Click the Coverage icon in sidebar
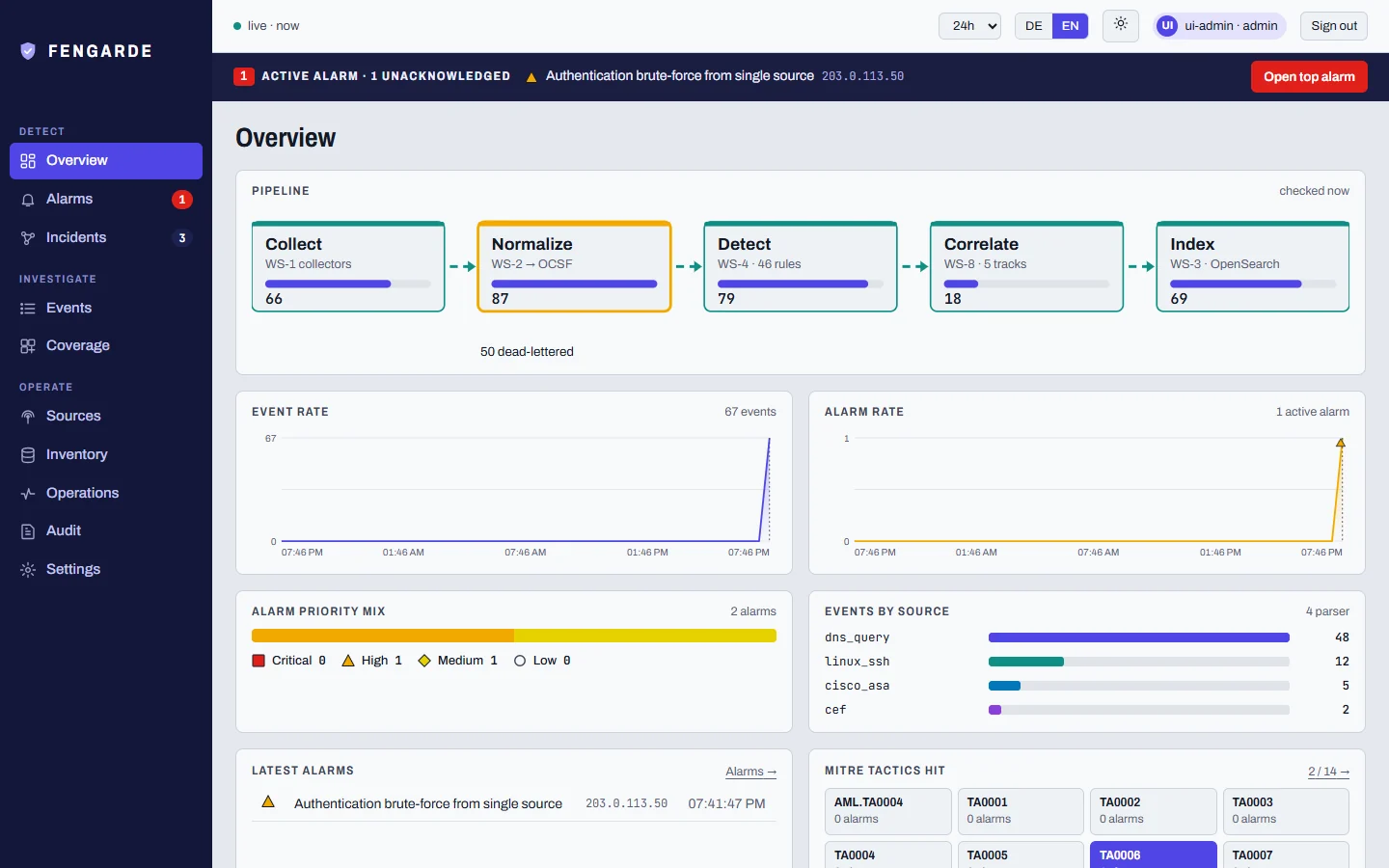The image size is (1389, 868). click(28, 346)
